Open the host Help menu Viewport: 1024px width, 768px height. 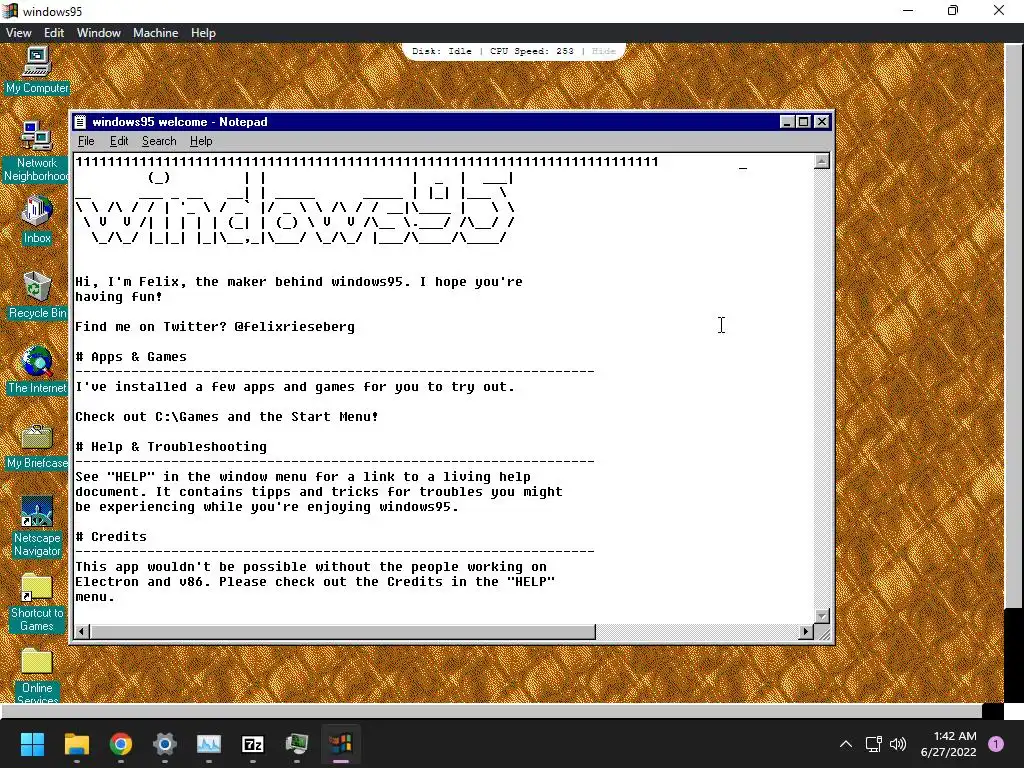203,33
